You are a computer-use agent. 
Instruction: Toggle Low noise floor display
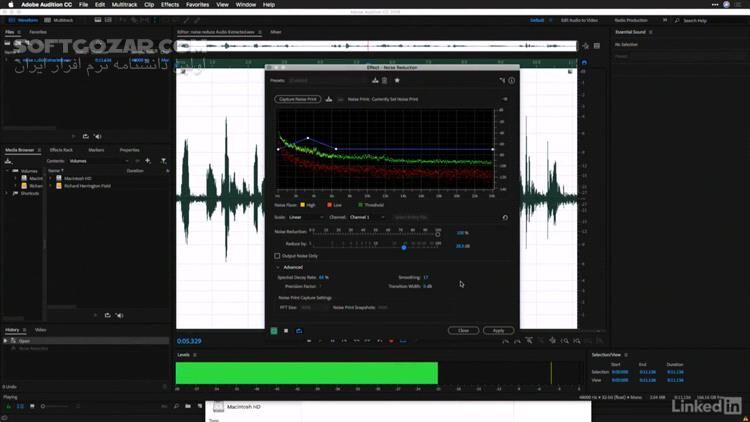(x=329, y=205)
